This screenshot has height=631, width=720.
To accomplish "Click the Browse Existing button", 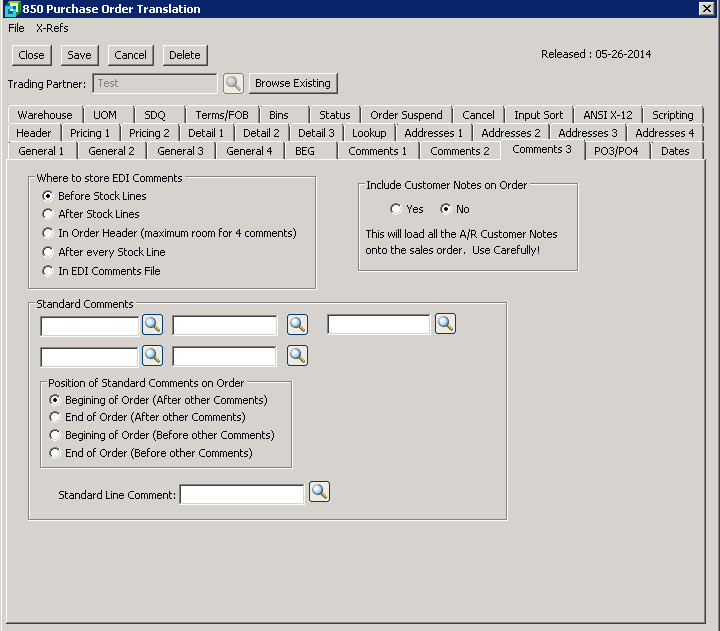I will click(x=293, y=83).
